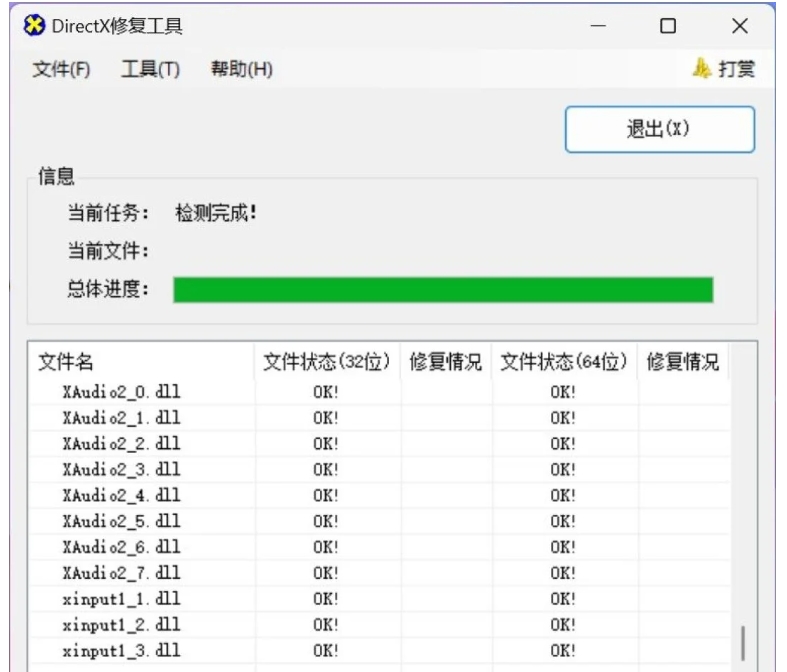Click the 文件状态(32位) column header
This screenshot has height=672, width=787.
click(326, 362)
